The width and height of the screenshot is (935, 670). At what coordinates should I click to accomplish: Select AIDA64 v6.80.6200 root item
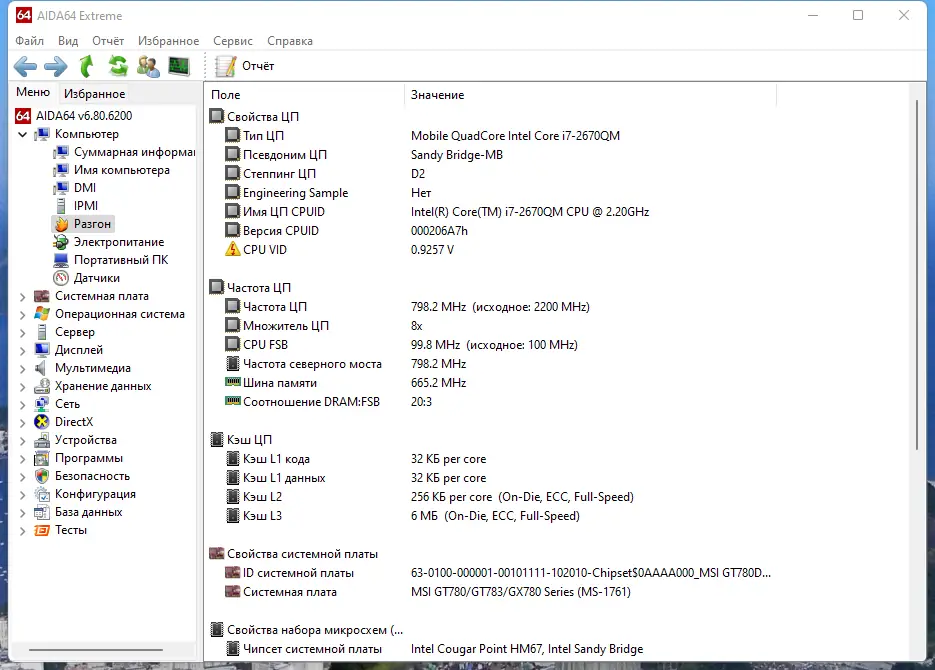(74, 116)
